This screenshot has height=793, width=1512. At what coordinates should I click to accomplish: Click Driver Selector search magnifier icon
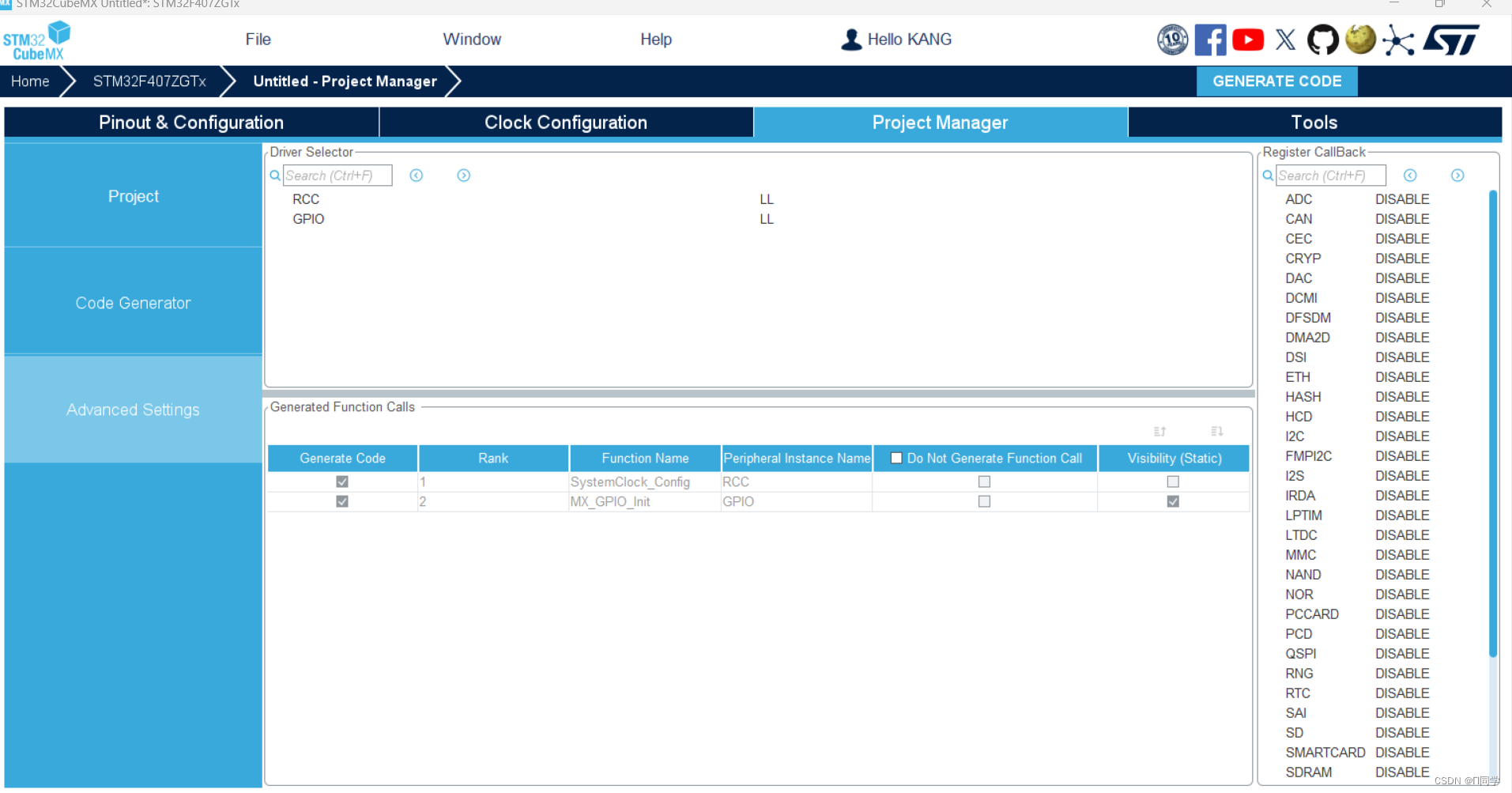coord(275,176)
